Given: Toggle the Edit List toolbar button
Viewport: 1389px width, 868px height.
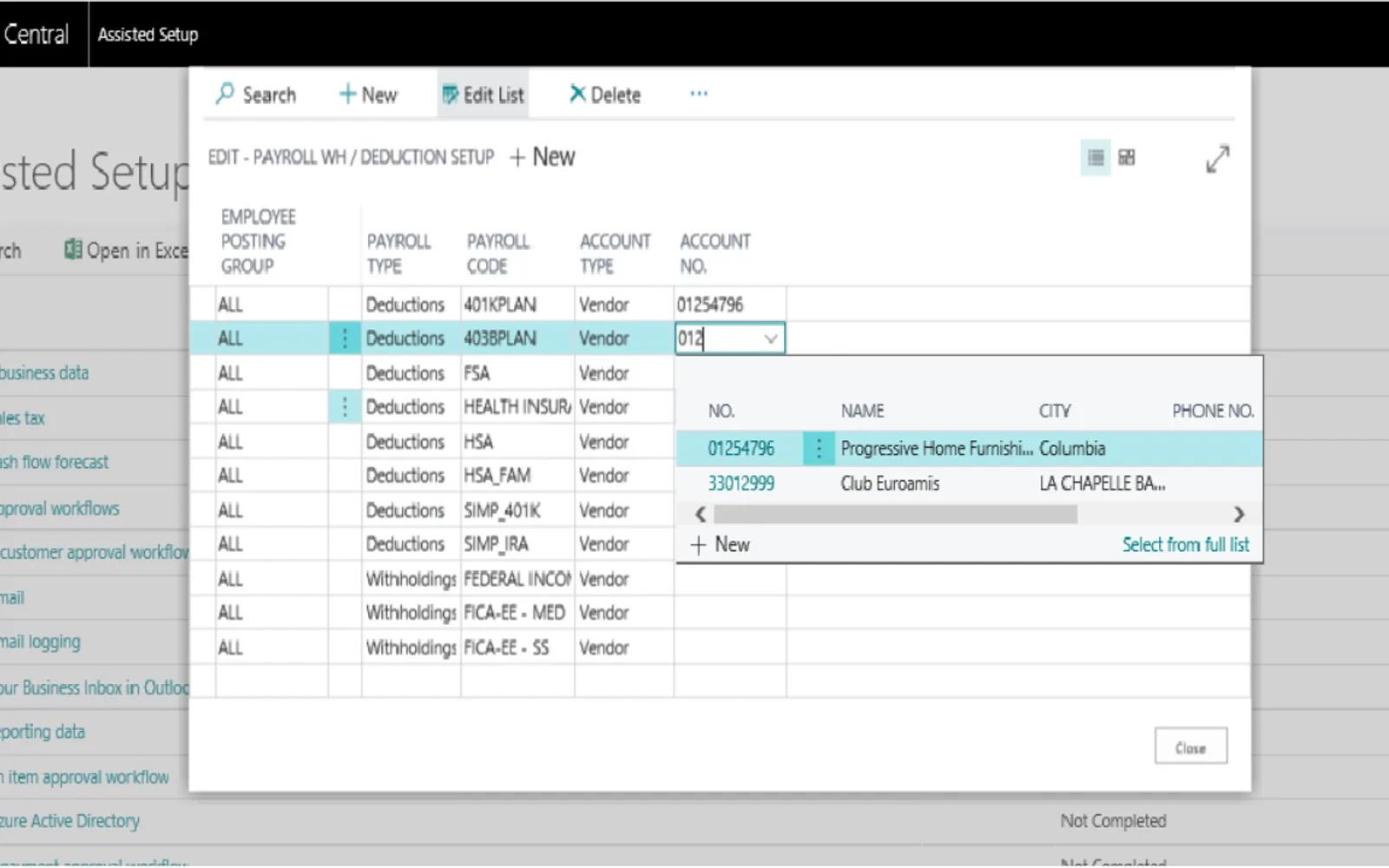Looking at the screenshot, I should [x=483, y=95].
